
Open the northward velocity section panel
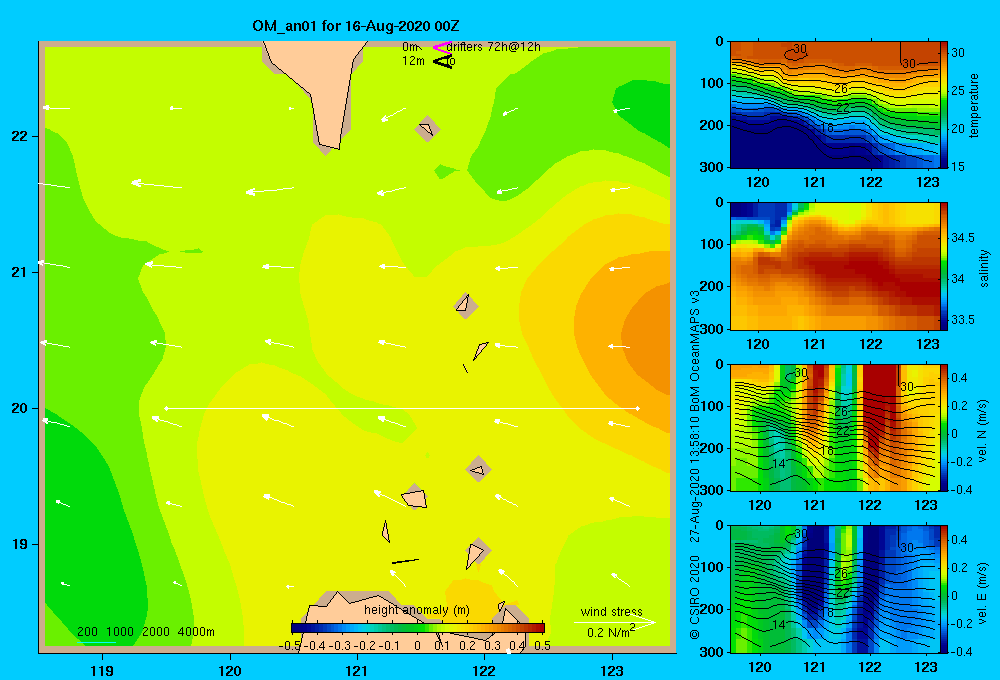click(835, 427)
